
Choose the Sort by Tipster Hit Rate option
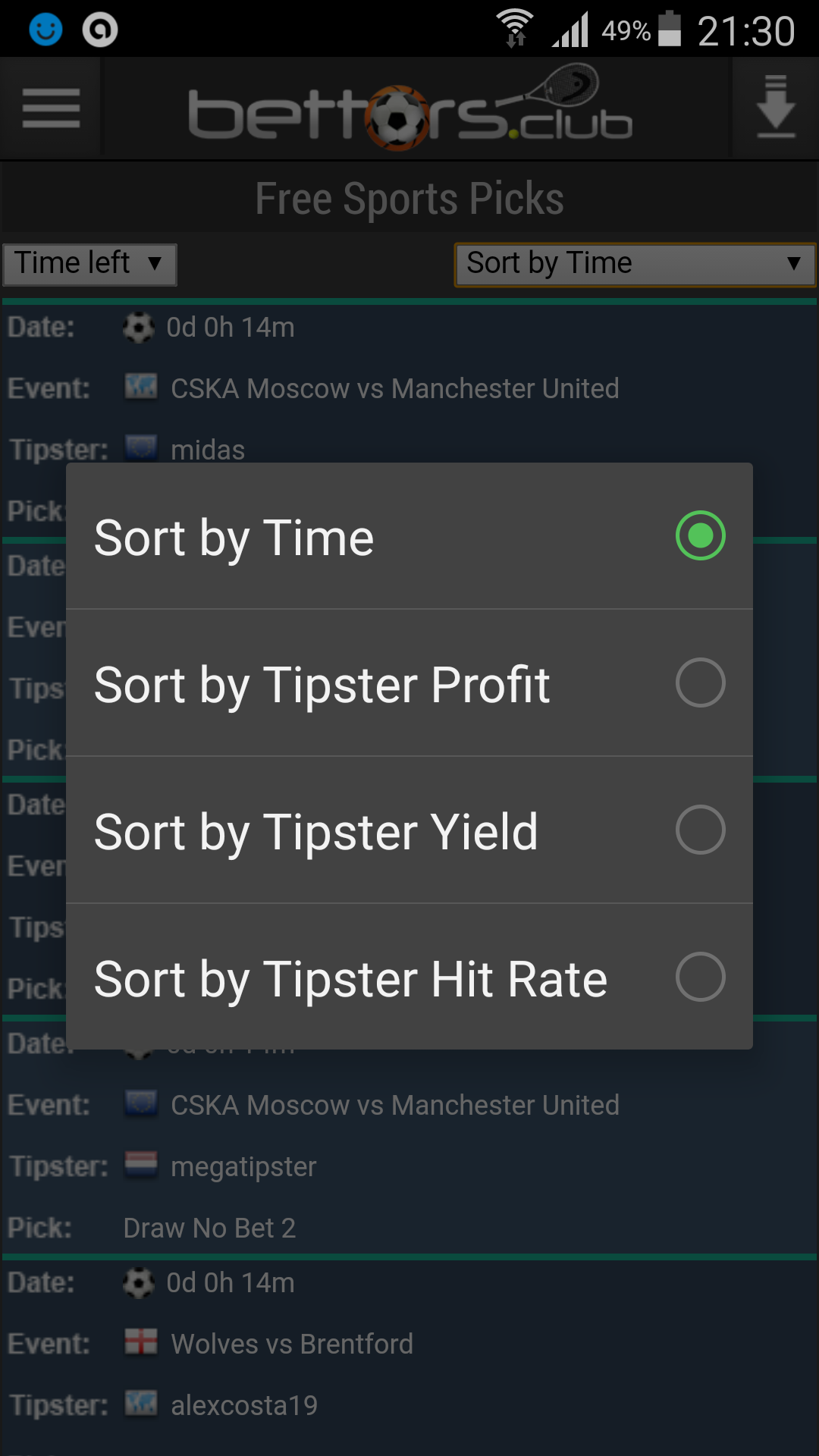tap(350, 979)
